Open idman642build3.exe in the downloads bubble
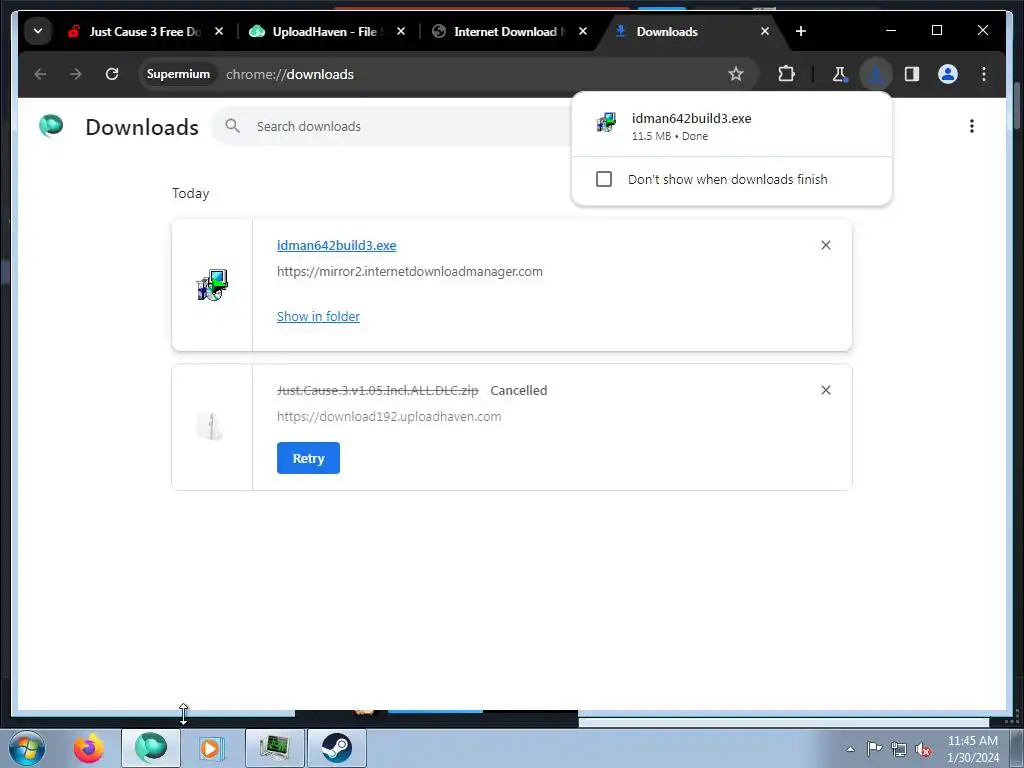Screen dimensions: 1024x768 (x=731, y=125)
